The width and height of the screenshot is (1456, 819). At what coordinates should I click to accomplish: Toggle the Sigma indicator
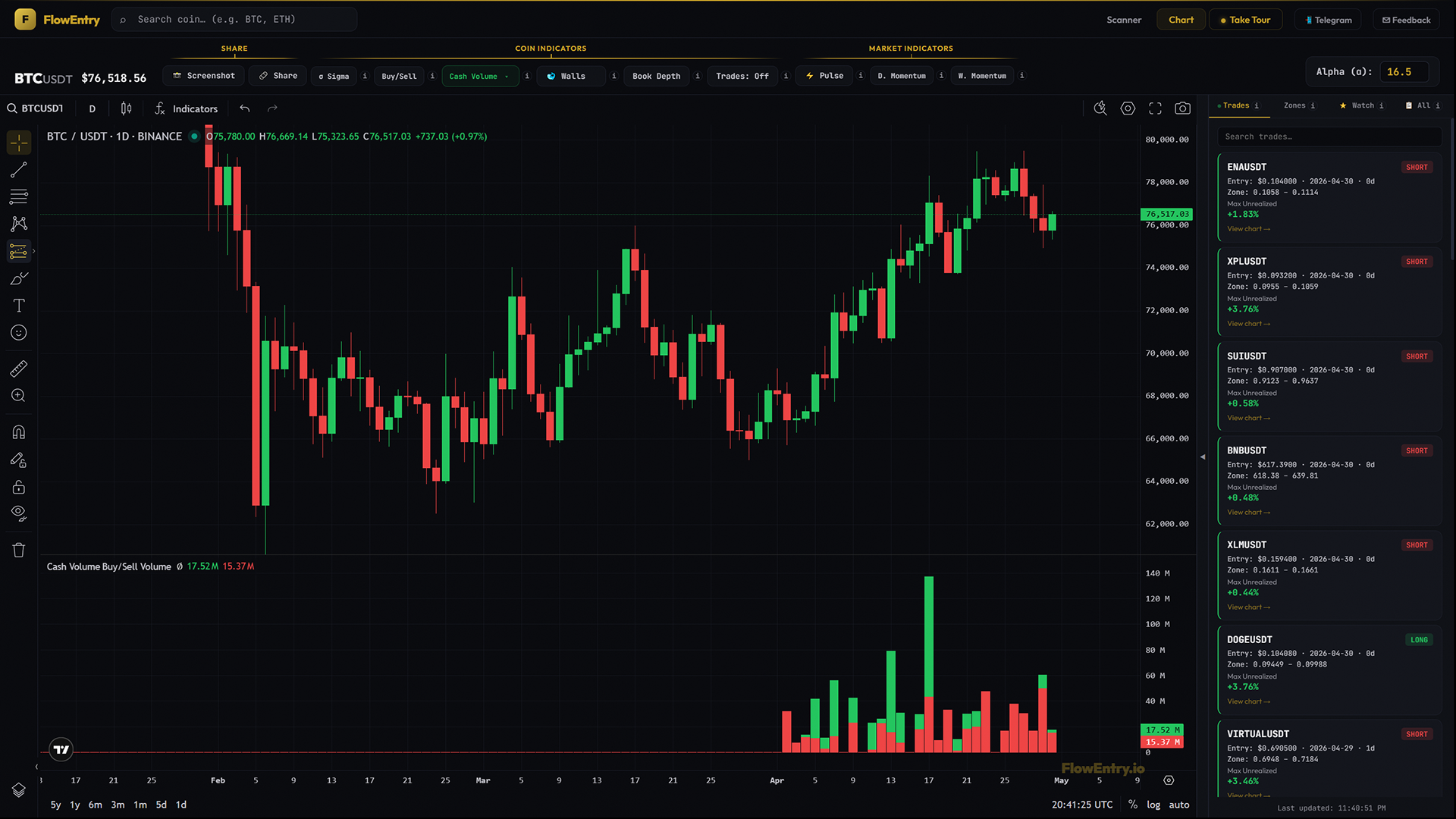coord(334,76)
